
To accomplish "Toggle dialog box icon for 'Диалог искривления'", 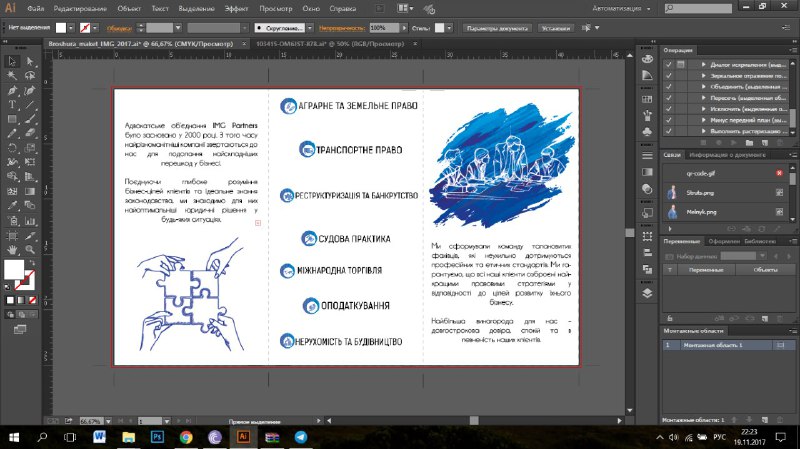I will tap(681, 65).
